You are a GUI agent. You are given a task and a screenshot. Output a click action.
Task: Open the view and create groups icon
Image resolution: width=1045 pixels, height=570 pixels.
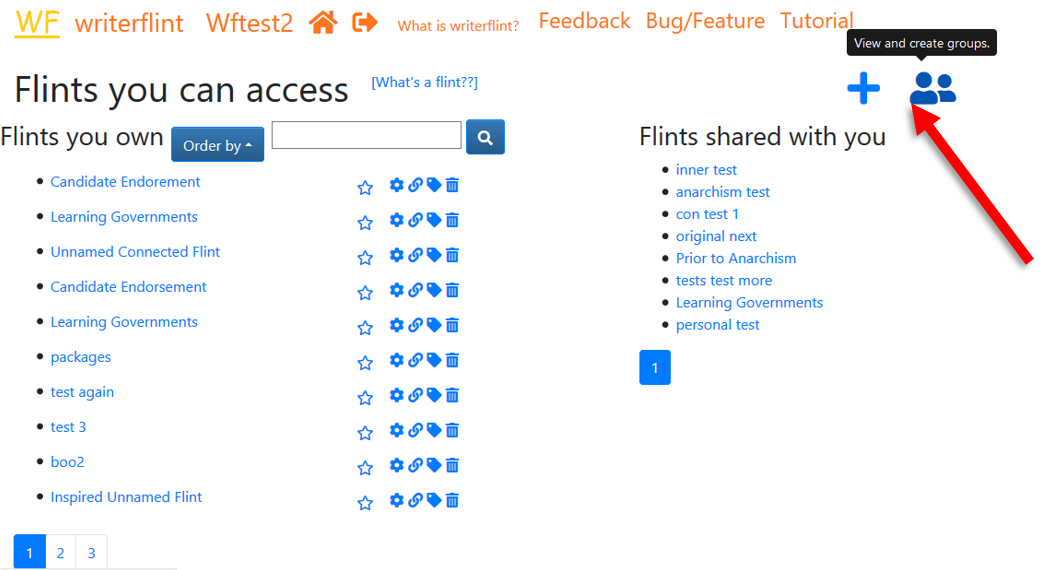(x=932, y=89)
